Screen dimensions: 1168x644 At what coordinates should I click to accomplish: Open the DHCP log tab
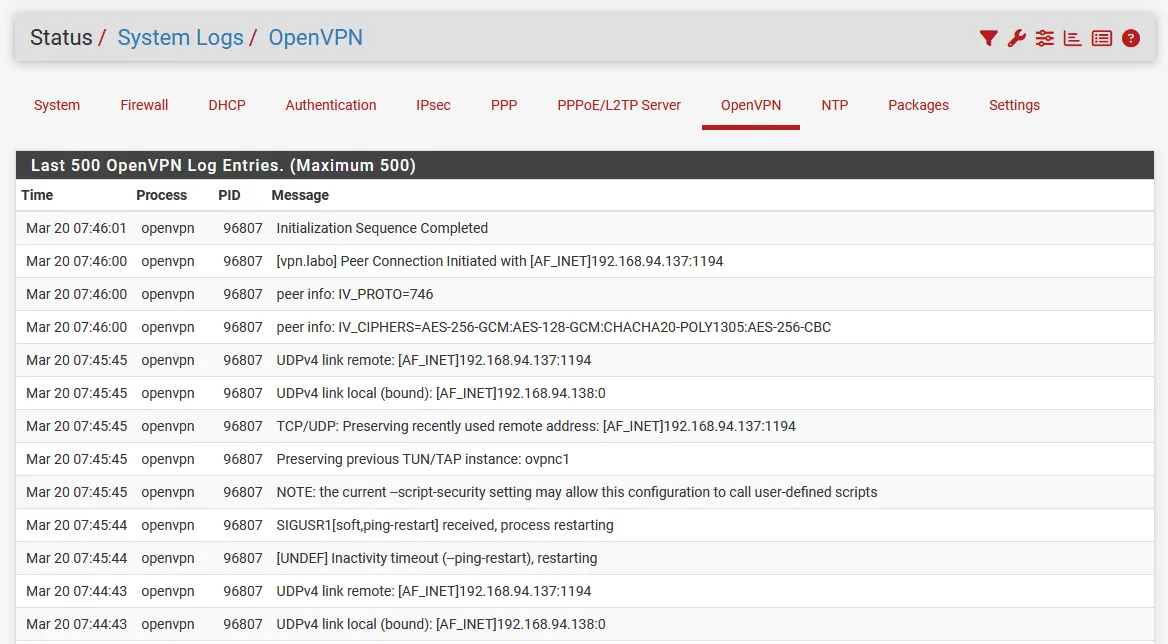(227, 105)
